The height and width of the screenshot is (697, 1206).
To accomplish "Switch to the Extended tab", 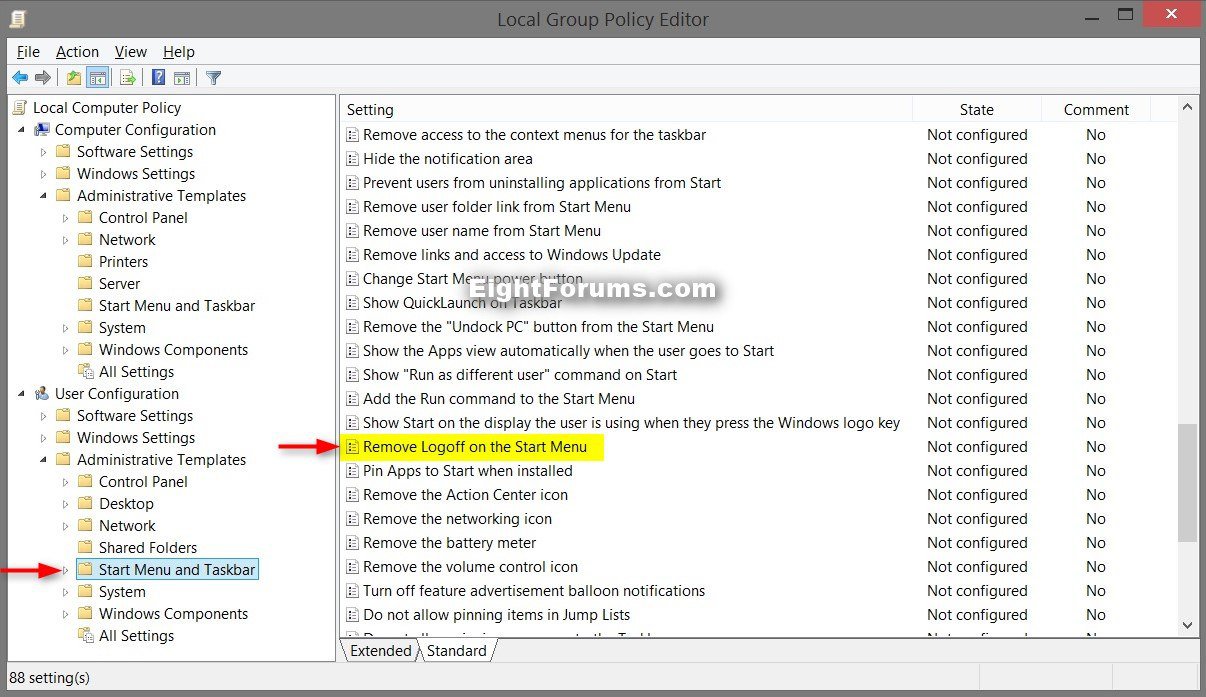I will [380, 650].
